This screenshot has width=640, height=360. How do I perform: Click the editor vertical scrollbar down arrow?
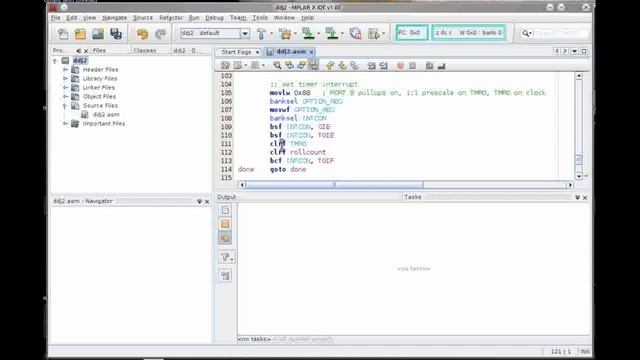pos(579,176)
